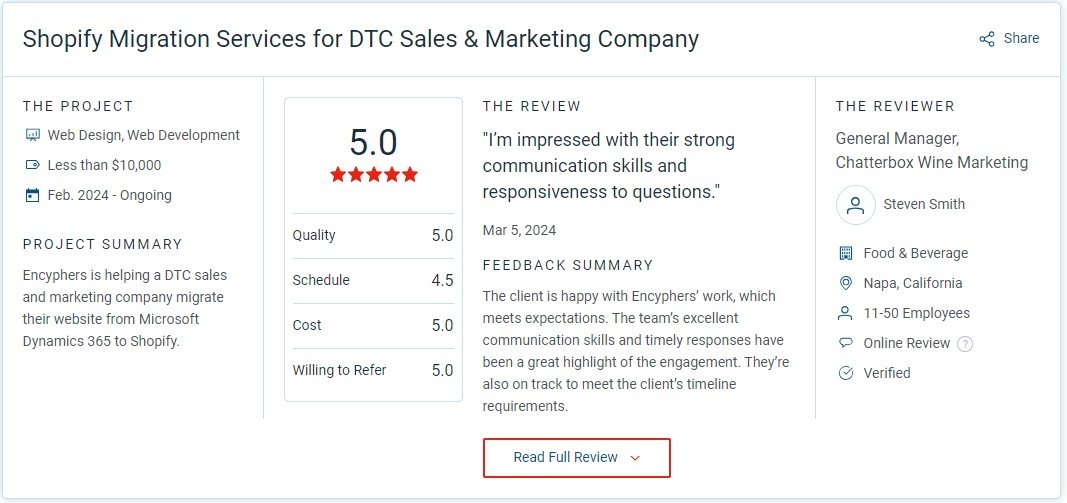
Task: Click the Online Review help question mark
Action: (x=965, y=344)
